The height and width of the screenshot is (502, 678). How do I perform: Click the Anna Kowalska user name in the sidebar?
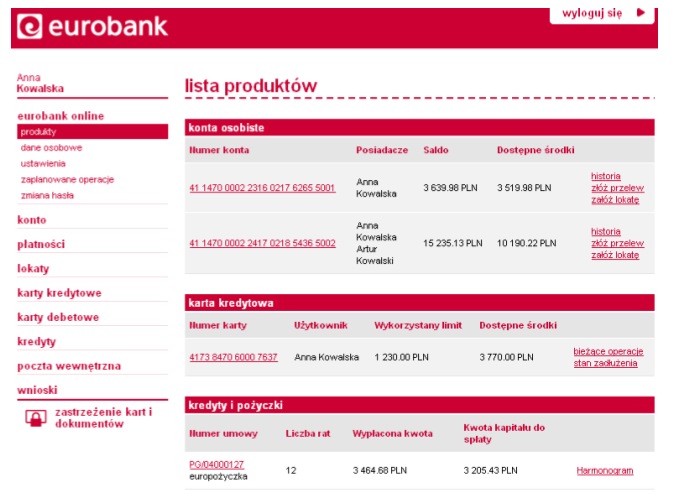pyautogui.click(x=40, y=83)
